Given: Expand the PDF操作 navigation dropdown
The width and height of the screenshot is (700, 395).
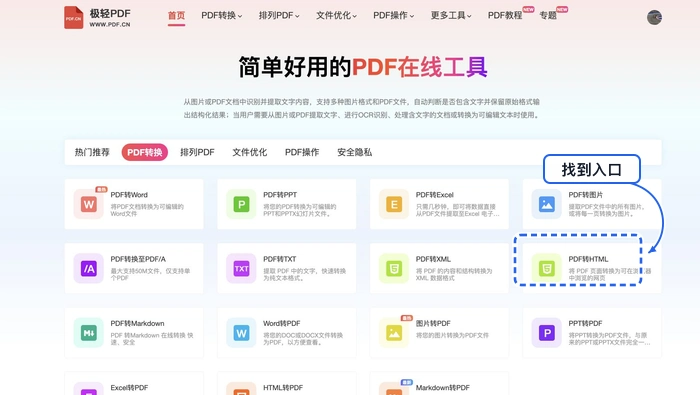Looking at the screenshot, I should [393, 15].
